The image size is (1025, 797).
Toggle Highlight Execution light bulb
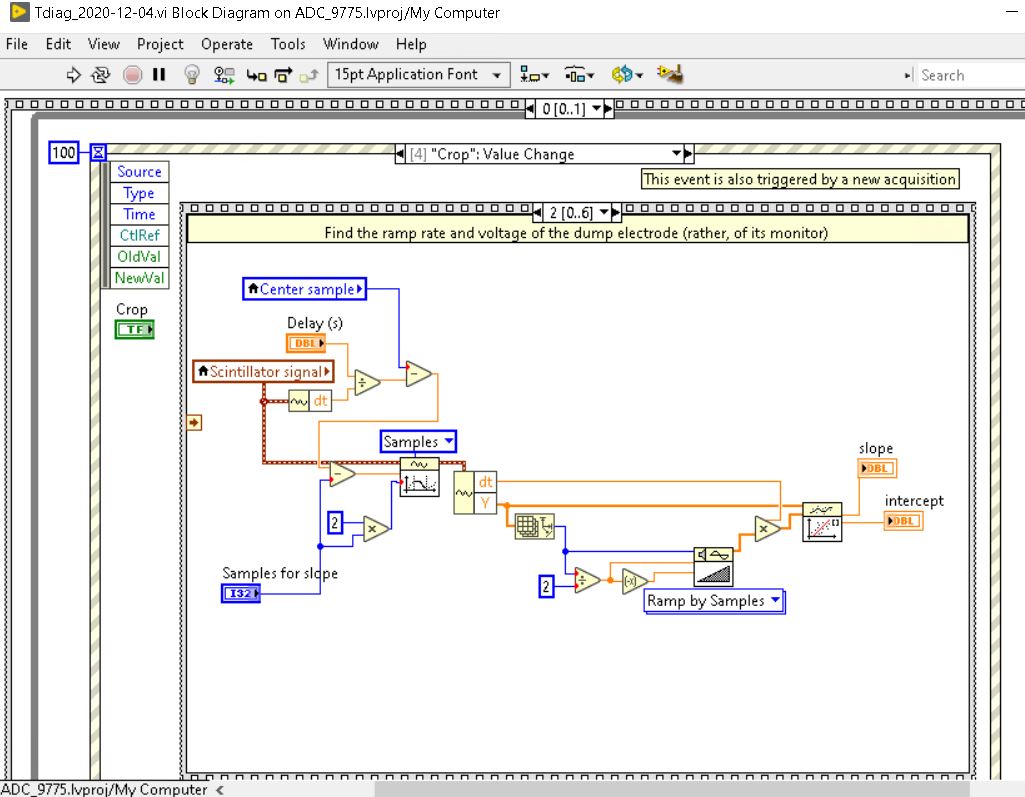click(192, 75)
